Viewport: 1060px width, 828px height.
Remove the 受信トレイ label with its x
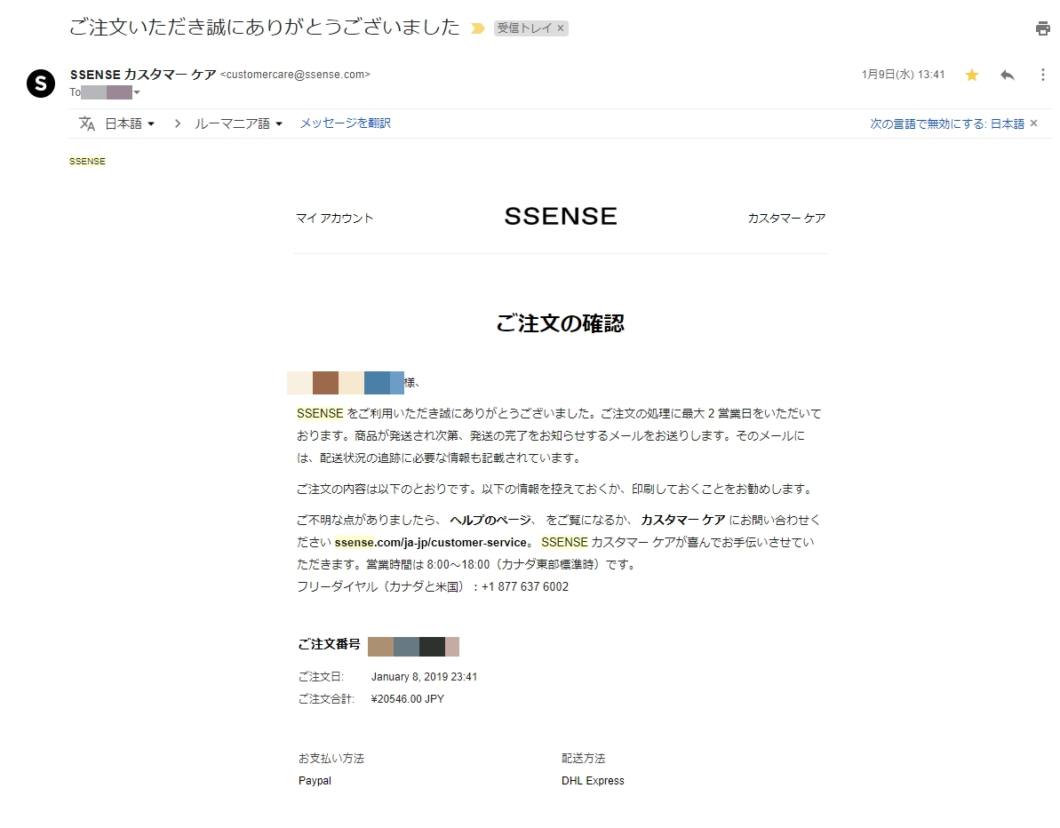(560, 28)
